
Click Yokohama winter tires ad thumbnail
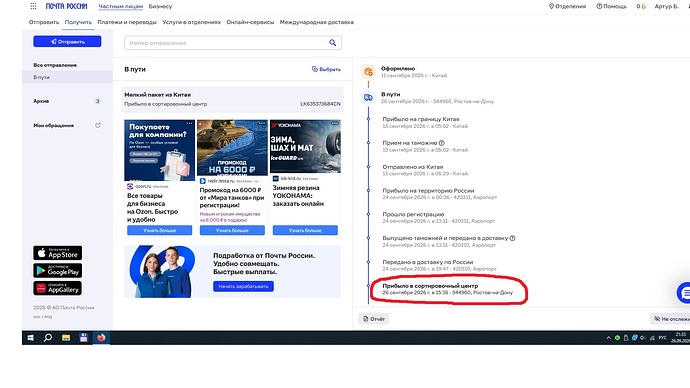point(305,146)
